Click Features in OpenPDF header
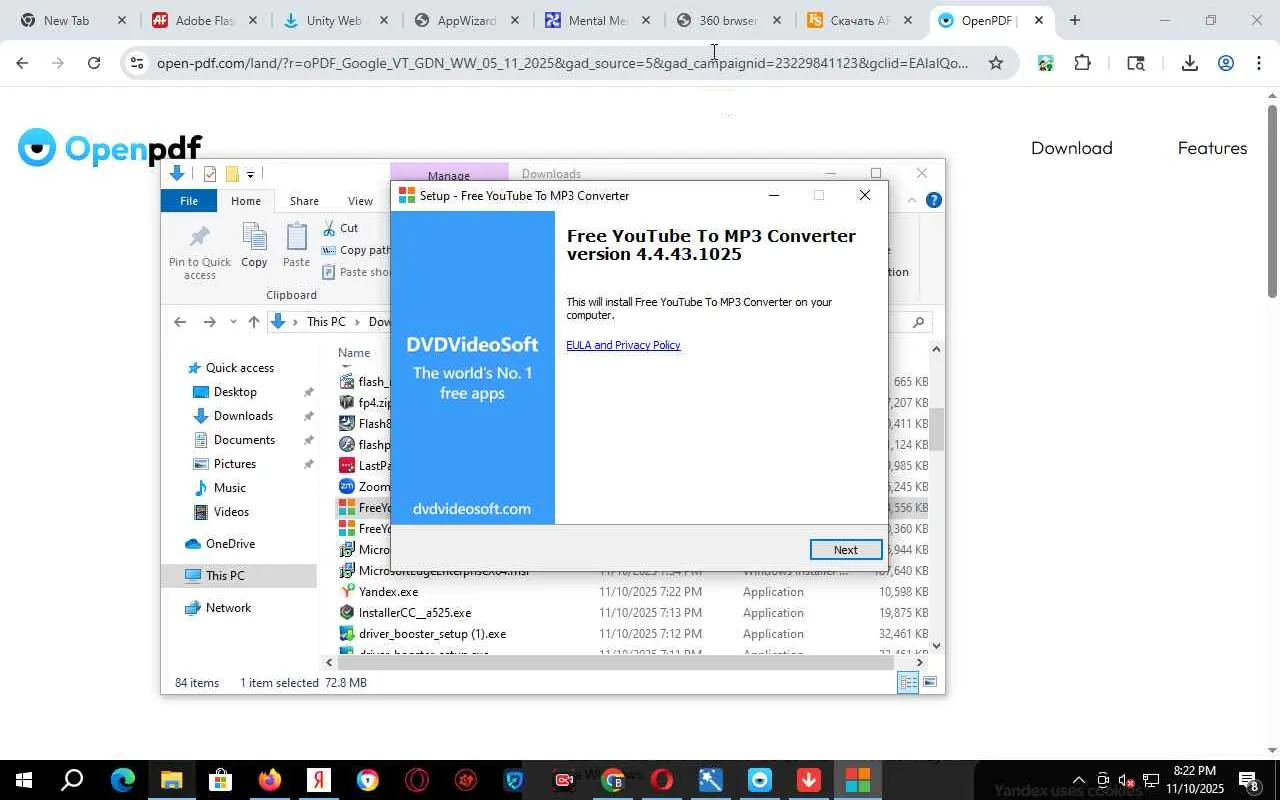Image resolution: width=1280 pixels, height=800 pixels. [x=1212, y=148]
